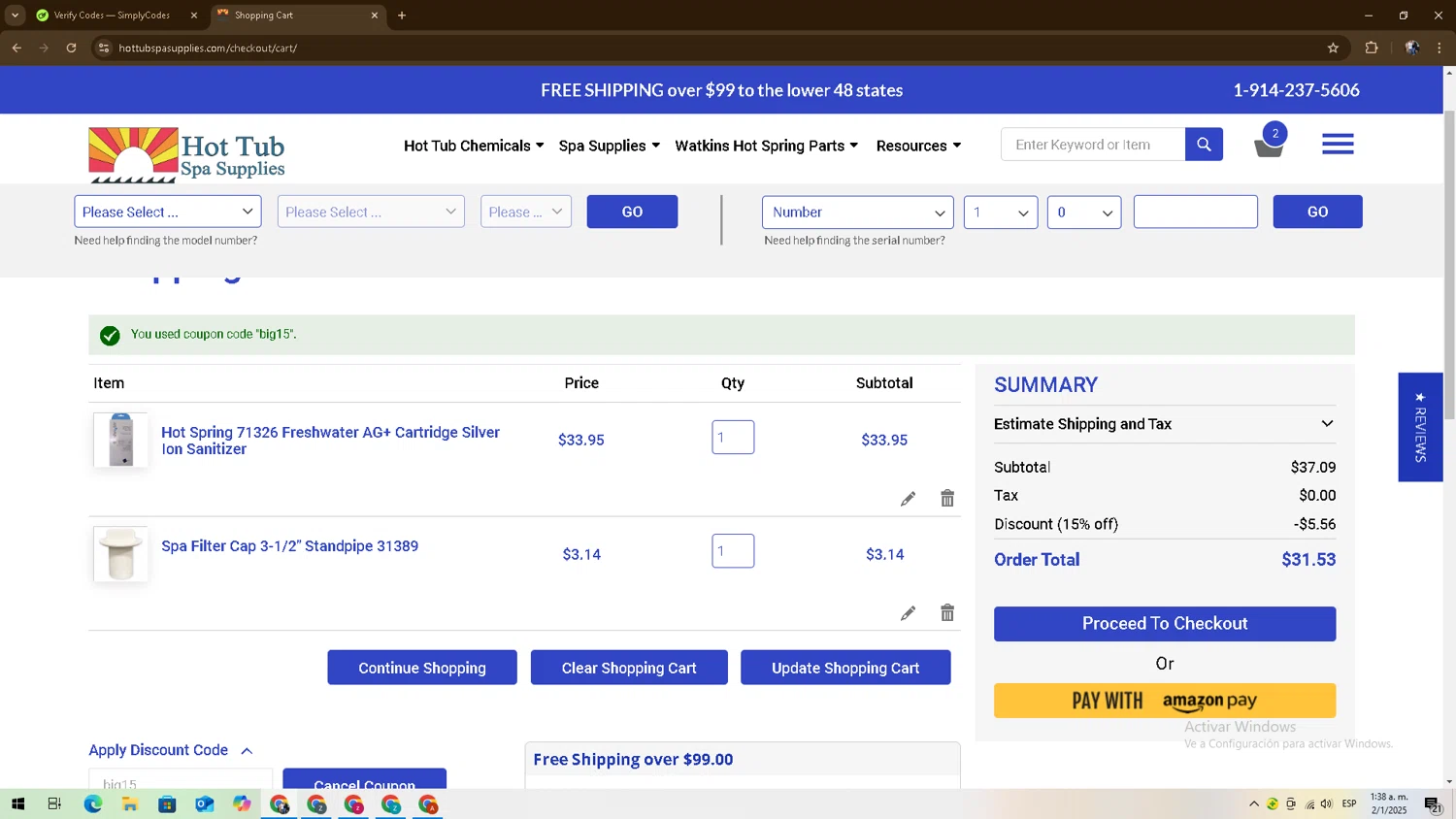Screen dimensions: 1456x819
Task: Focus the Enter Keyword or Item search box
Action: pos(1093,145)
